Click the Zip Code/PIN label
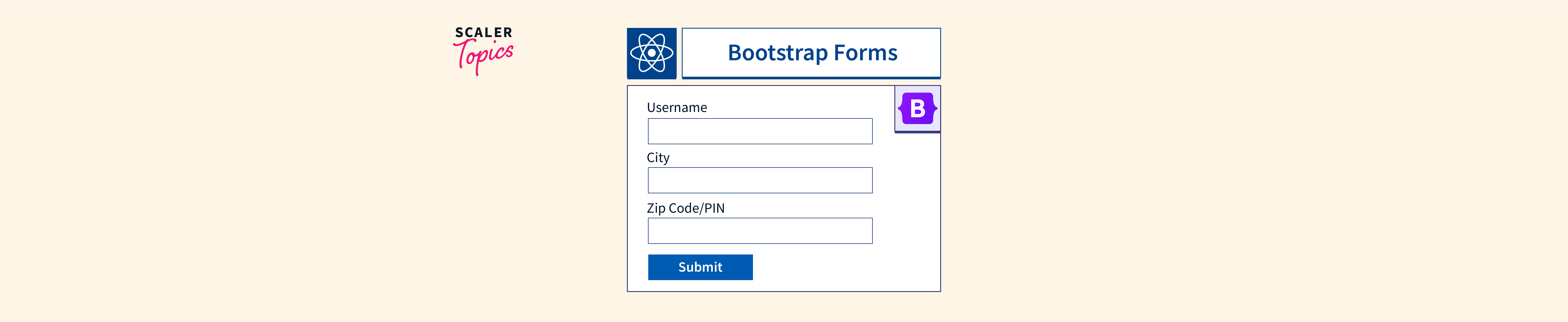This screenshot has height=322, width=1568. point(685,208)
